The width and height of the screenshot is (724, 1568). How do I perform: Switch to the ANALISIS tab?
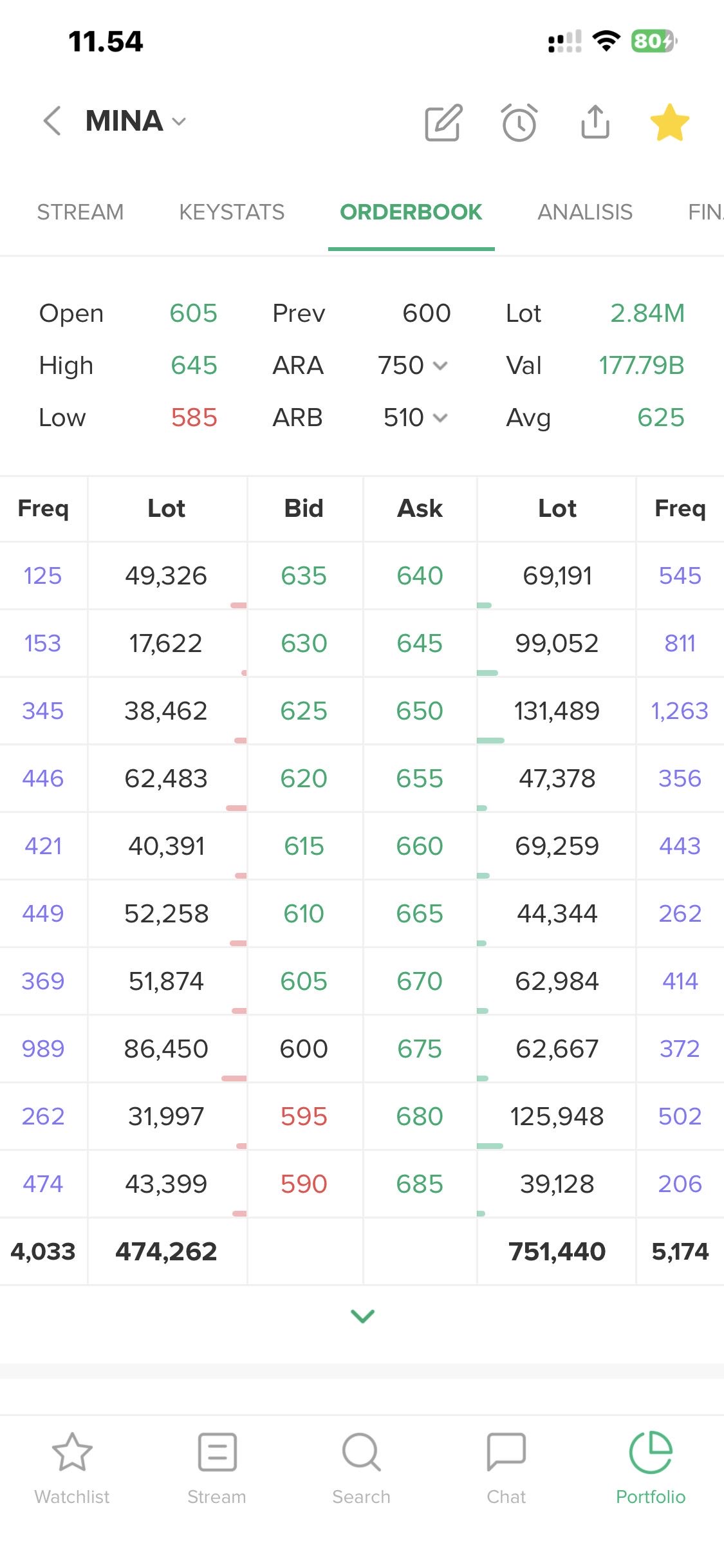click(585, 212)
